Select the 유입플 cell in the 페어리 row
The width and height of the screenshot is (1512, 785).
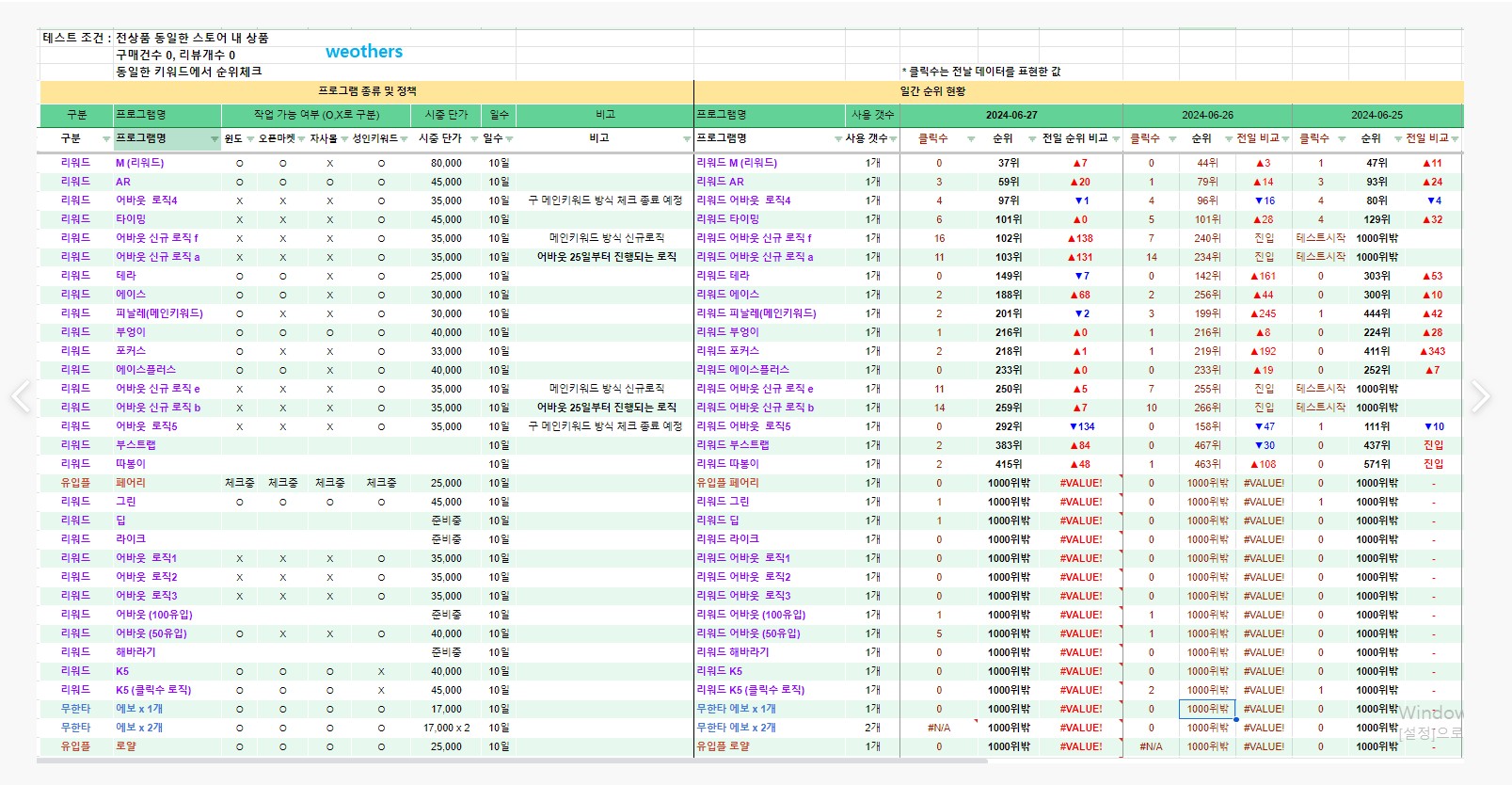click(x=76, y=483)
